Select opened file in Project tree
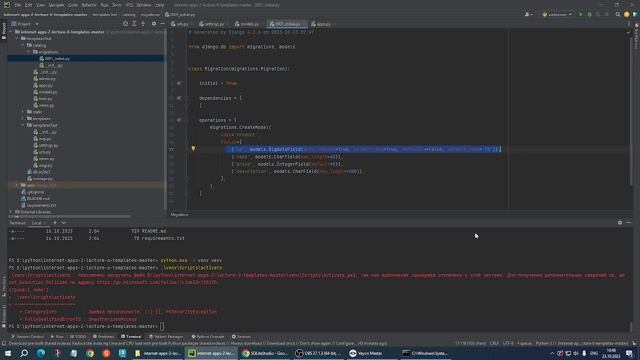 [x=125, y=24]
